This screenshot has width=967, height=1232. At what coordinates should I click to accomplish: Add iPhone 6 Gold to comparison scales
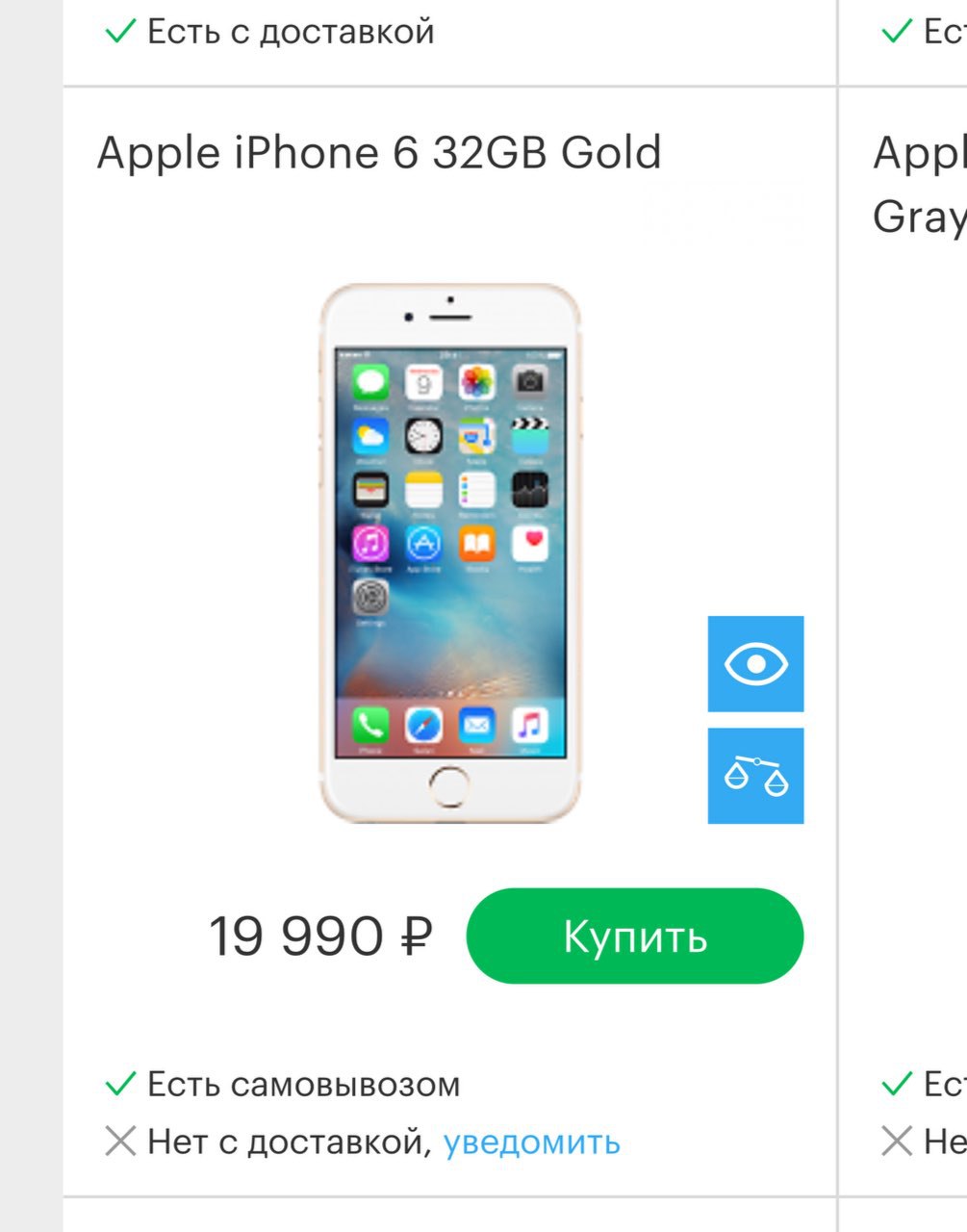coord(755,776)
